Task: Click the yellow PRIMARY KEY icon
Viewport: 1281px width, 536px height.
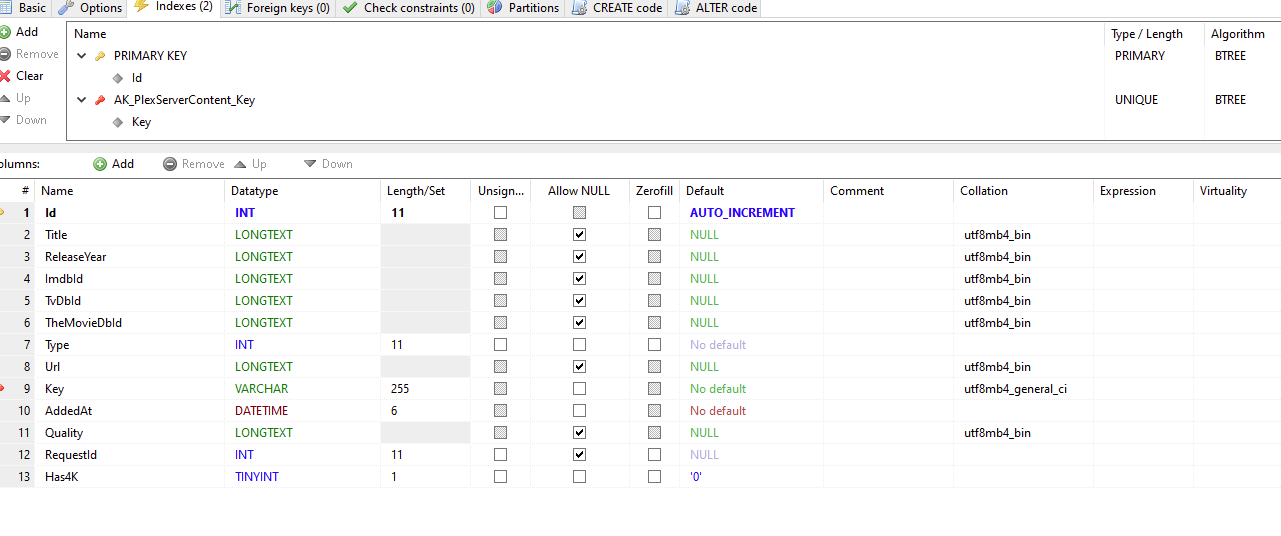Action: [100, 56]
